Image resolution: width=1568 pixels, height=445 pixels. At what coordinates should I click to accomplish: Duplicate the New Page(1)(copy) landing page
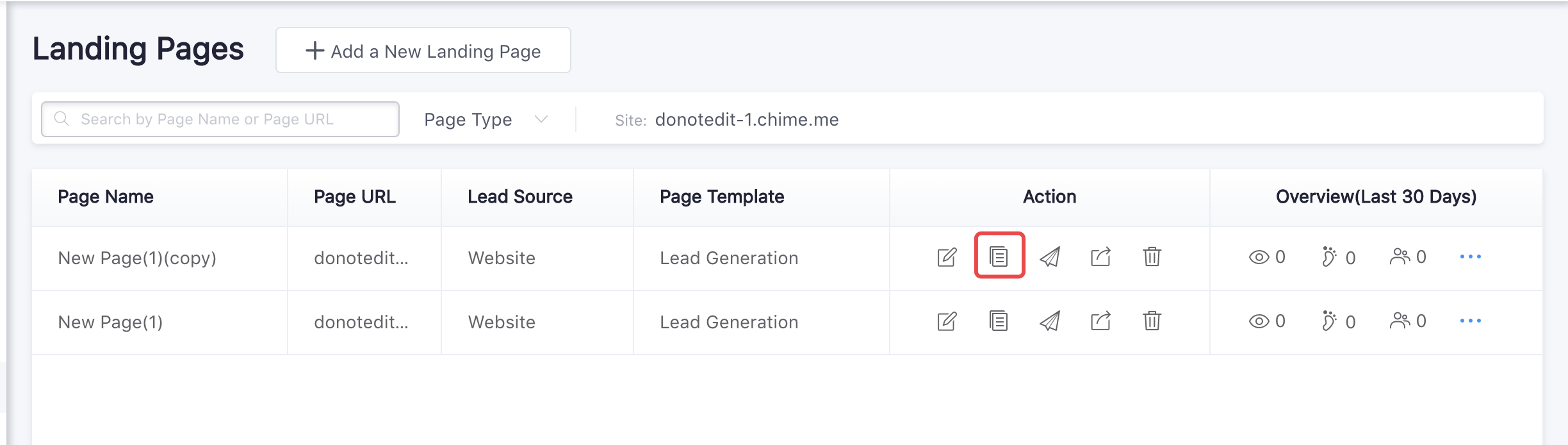999,256
